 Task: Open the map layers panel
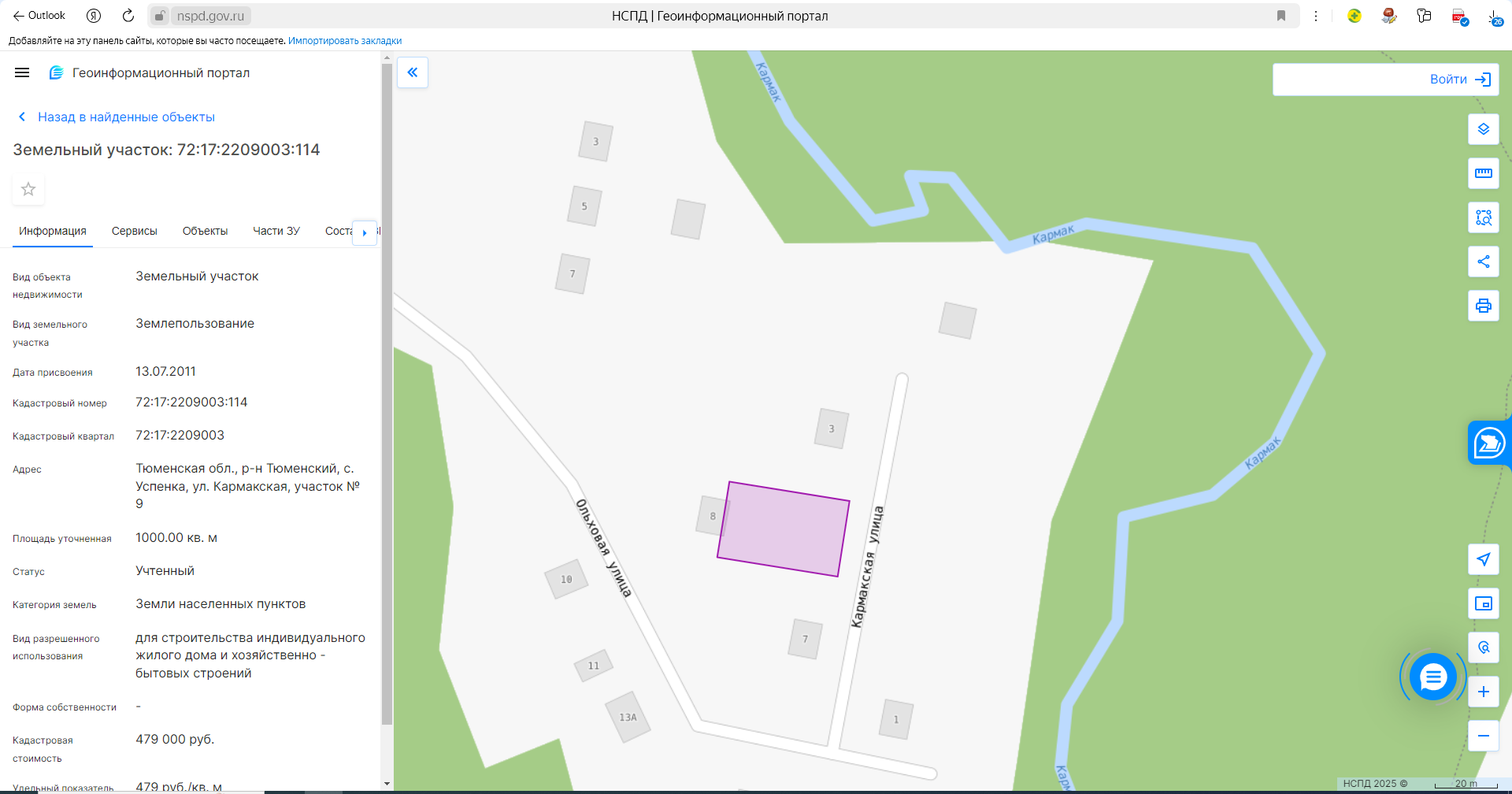click(1483, 129)
